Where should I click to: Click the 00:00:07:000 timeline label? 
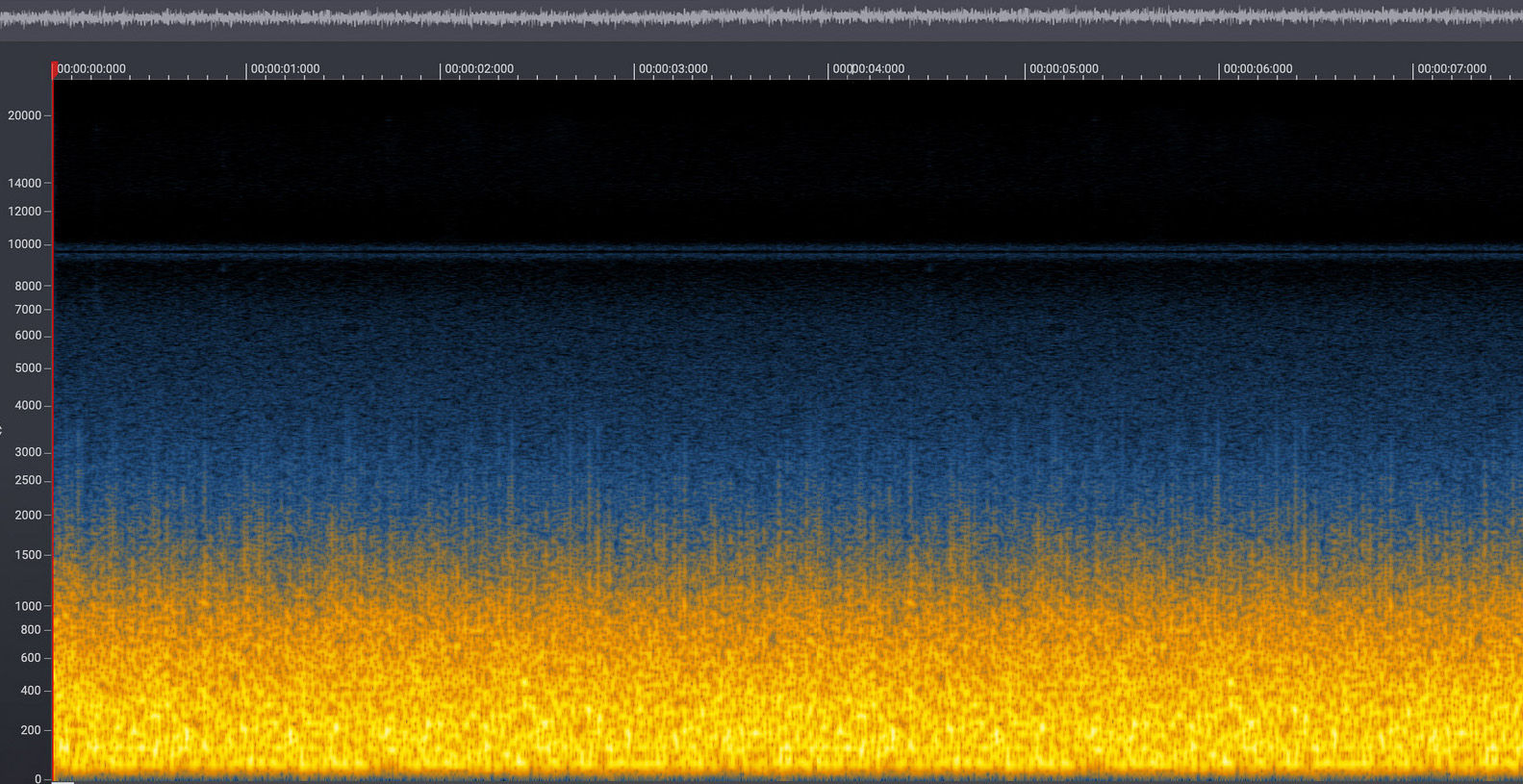(1451, 69)
